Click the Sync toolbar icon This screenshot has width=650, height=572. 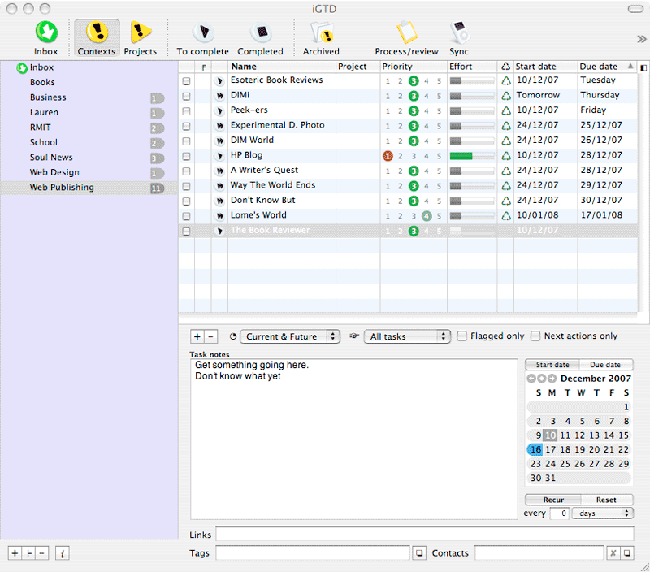(x=458, y=35)
